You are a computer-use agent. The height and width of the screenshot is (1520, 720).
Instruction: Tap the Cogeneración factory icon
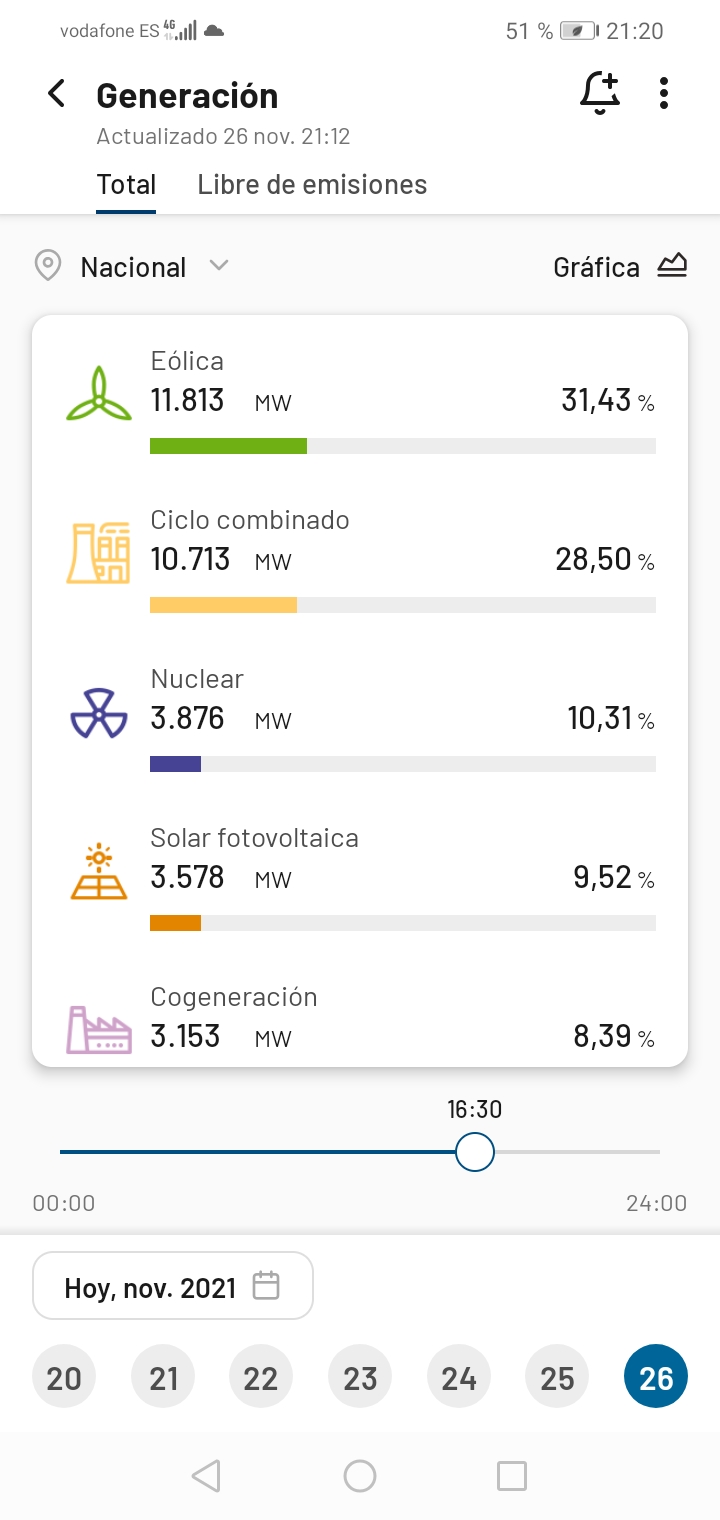coord(98,1028)
